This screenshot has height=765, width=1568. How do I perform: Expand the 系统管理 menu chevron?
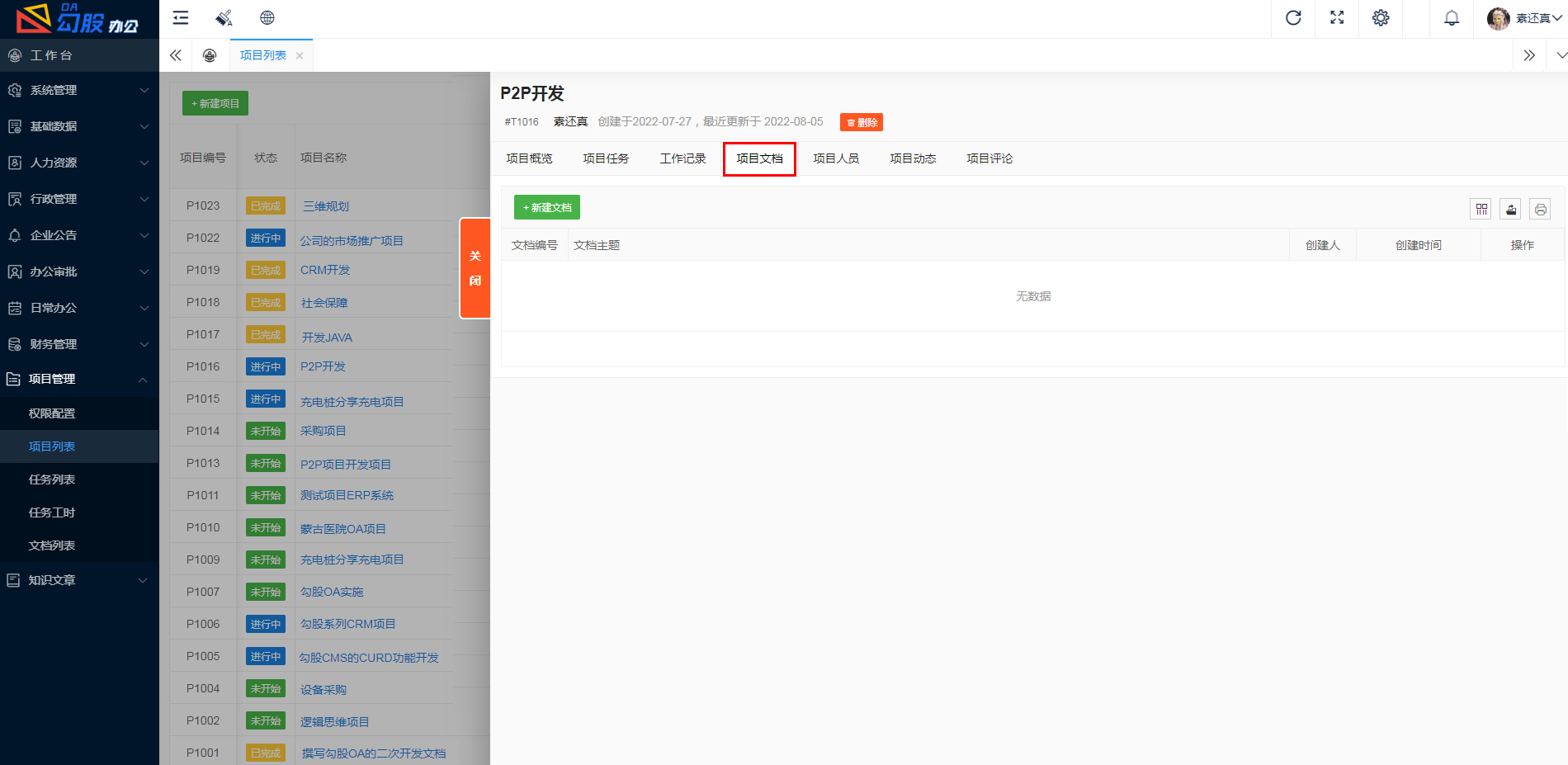pyautogui.click(x=144, y=90)
